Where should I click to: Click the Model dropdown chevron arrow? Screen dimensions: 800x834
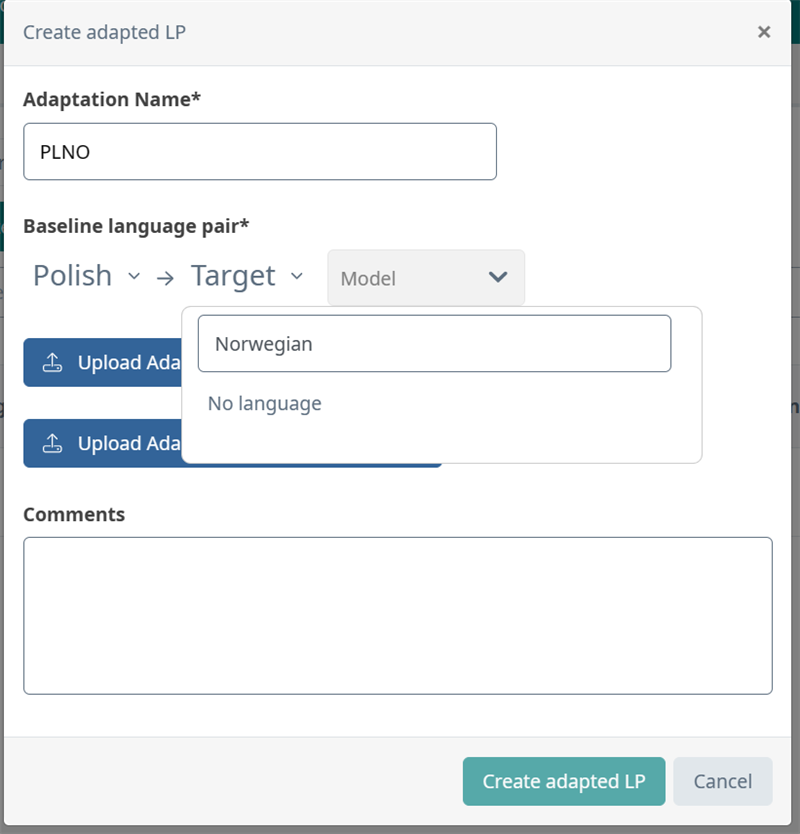click(x=498, y=278)
